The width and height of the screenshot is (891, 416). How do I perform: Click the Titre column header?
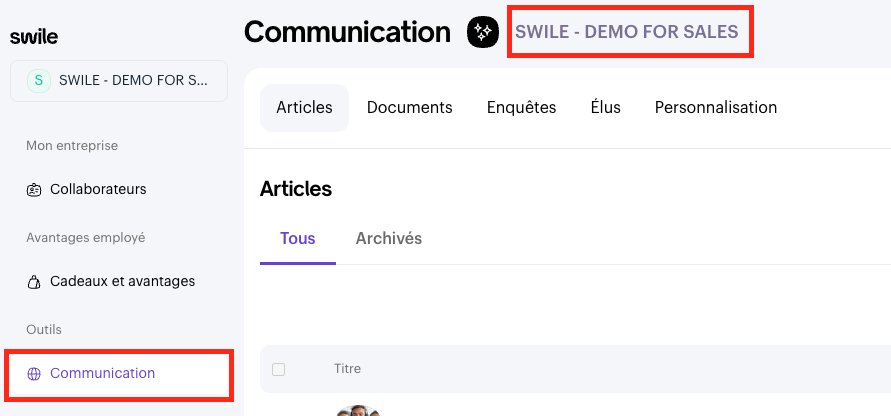[347, 369]
